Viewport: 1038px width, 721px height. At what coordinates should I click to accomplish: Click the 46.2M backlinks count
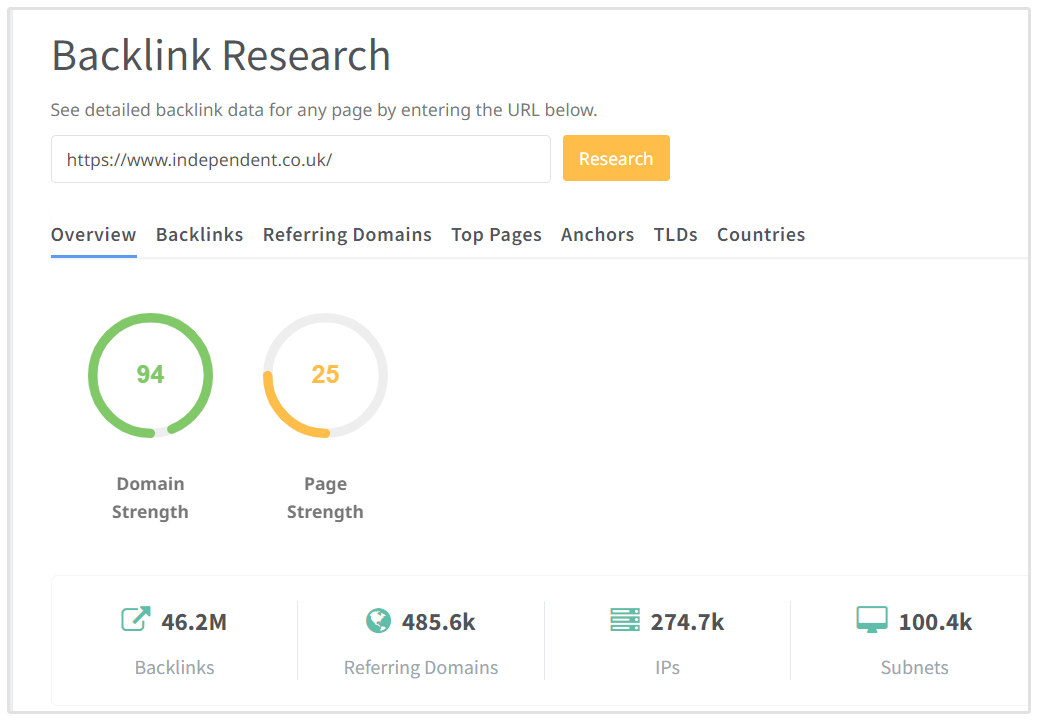tap(194, 622)
